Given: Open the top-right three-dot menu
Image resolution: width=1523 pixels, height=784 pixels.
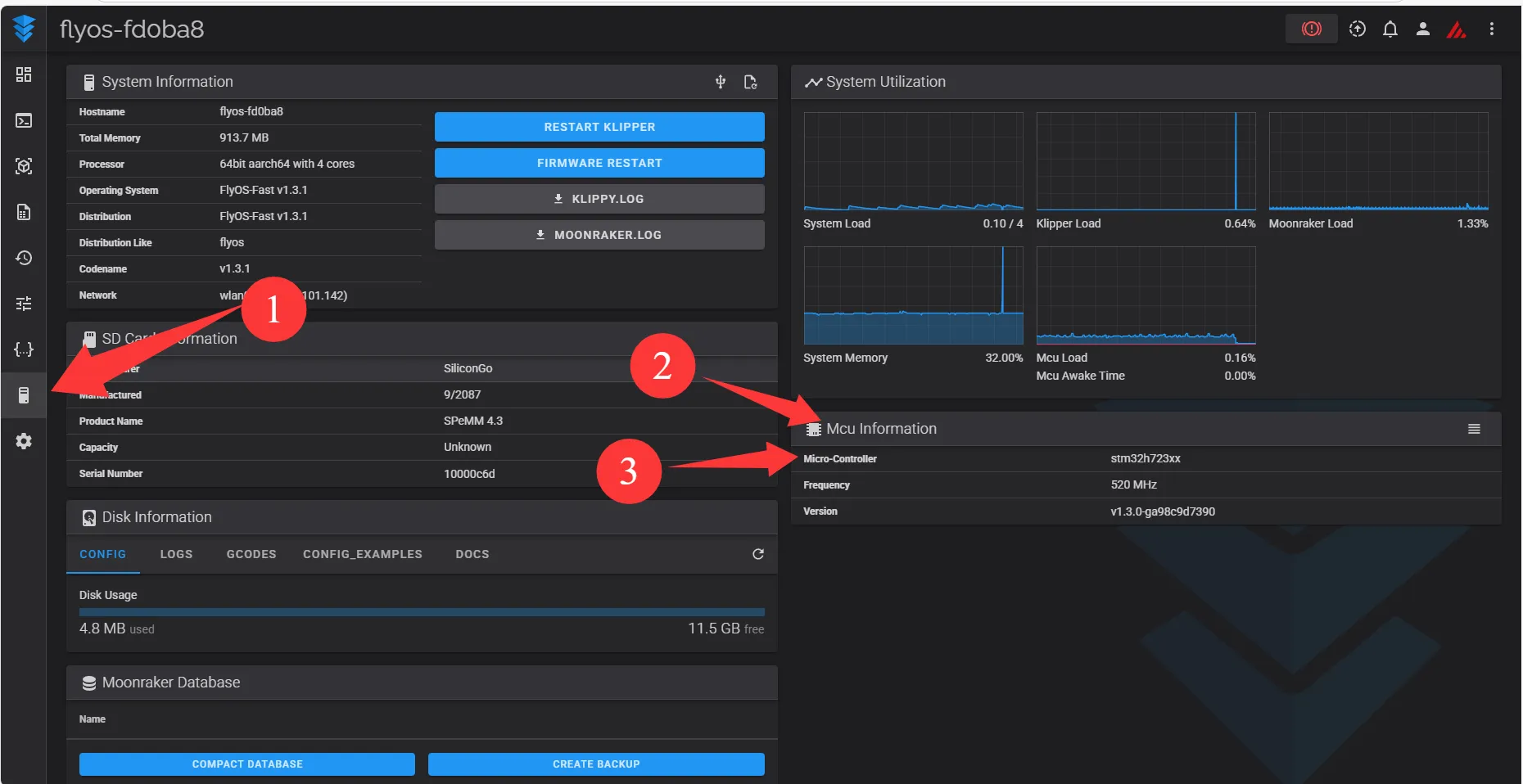Looking at the screenshot, I should click(x=1491, y=29).
